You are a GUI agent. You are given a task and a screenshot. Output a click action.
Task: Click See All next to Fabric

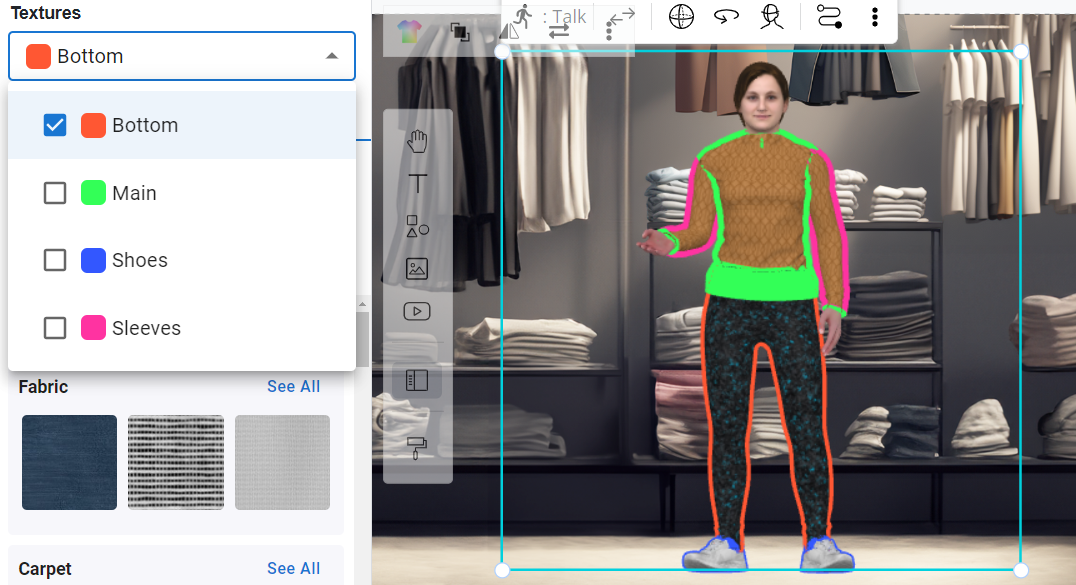(293, 386)
